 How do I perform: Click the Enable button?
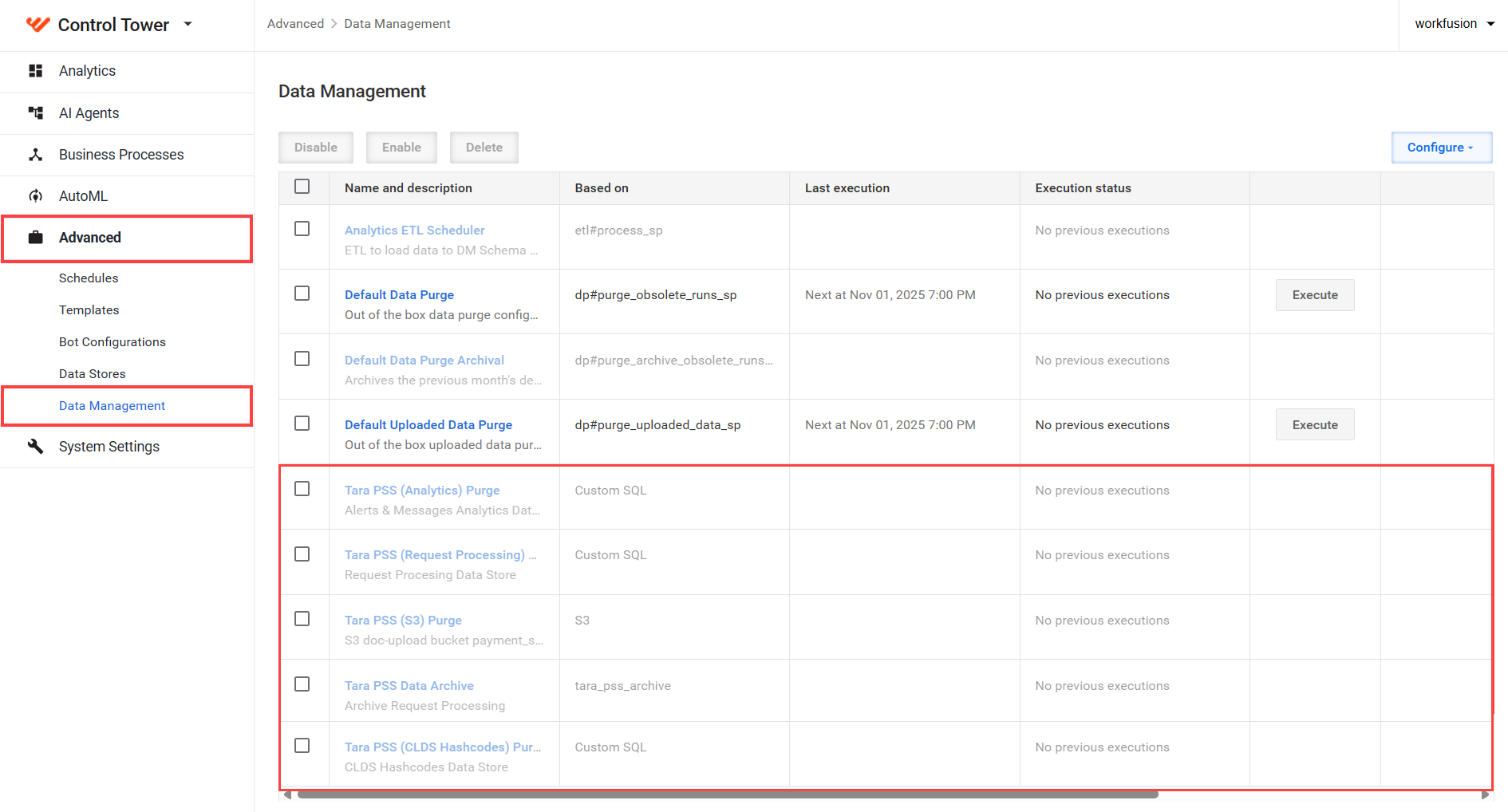tap(401, 148)
